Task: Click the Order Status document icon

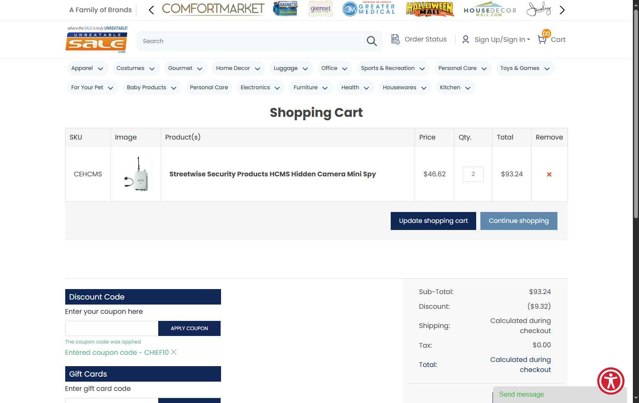Action: pos(395,39)
